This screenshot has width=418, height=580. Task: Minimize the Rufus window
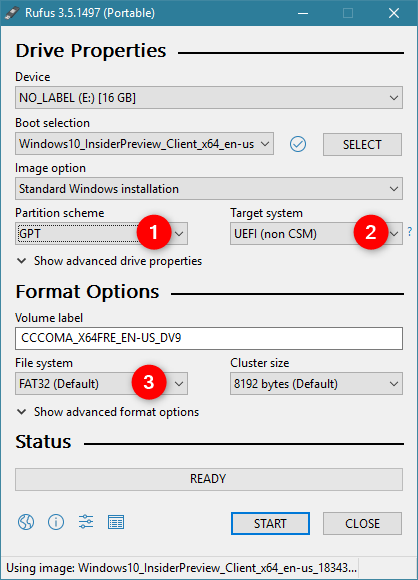pyautogui.click(x=303, y=13)
